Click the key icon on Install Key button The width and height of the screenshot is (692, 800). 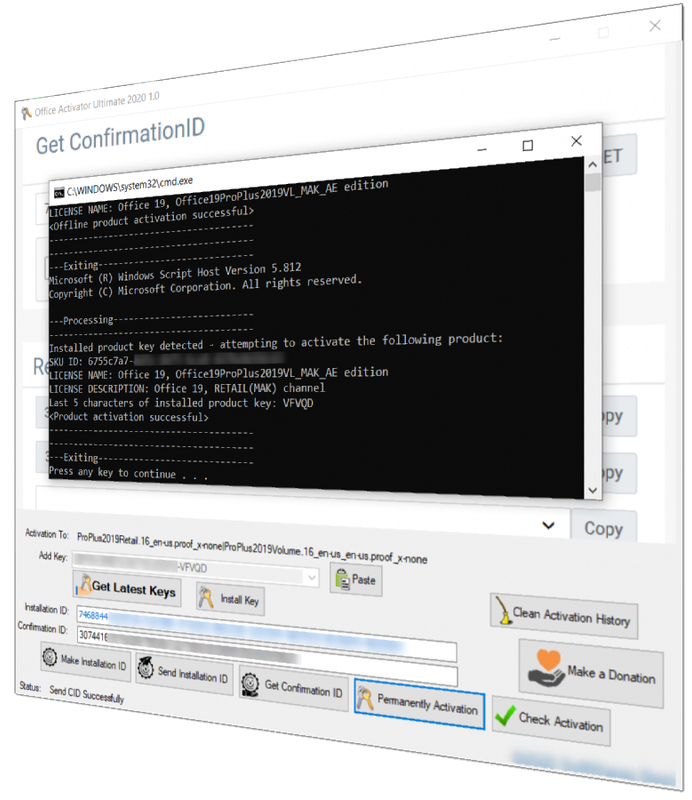point(206,596)
